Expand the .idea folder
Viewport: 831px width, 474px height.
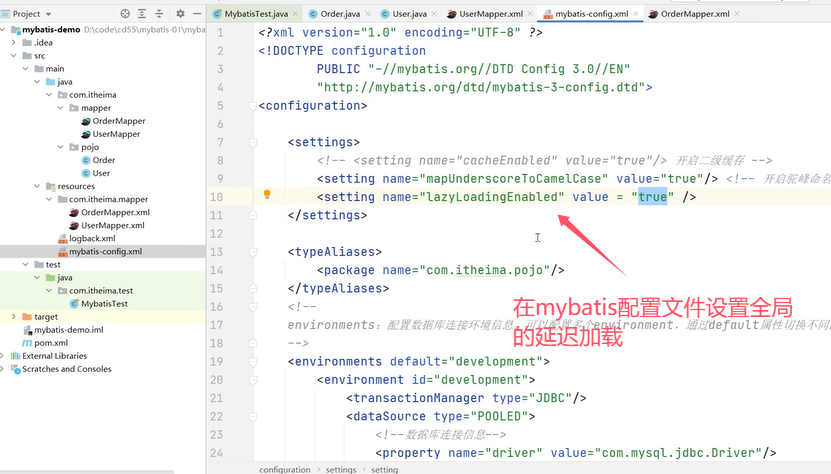14,42
